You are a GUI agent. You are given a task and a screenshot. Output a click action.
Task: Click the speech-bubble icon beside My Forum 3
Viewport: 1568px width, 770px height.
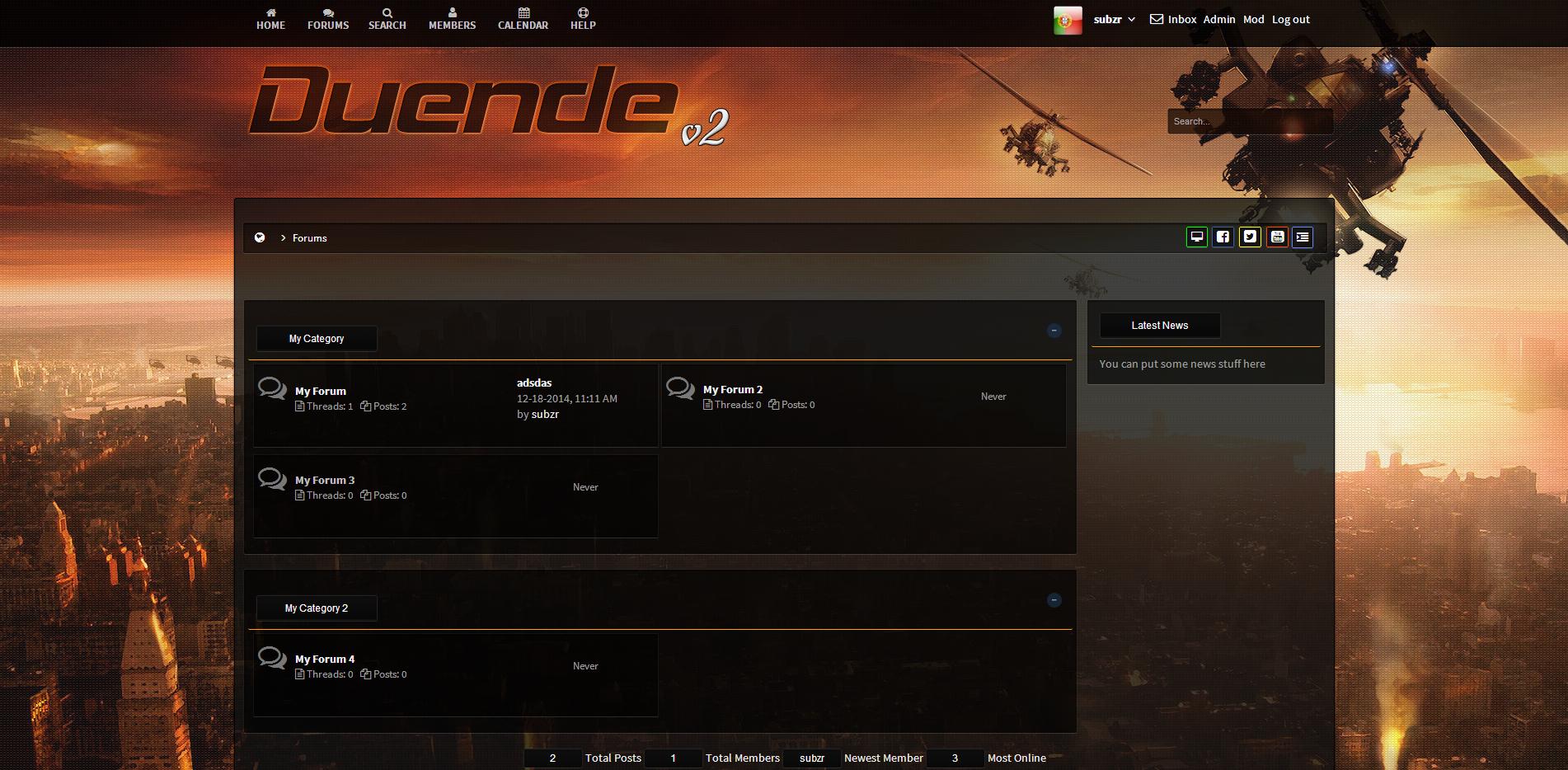(x=272, y=477)
